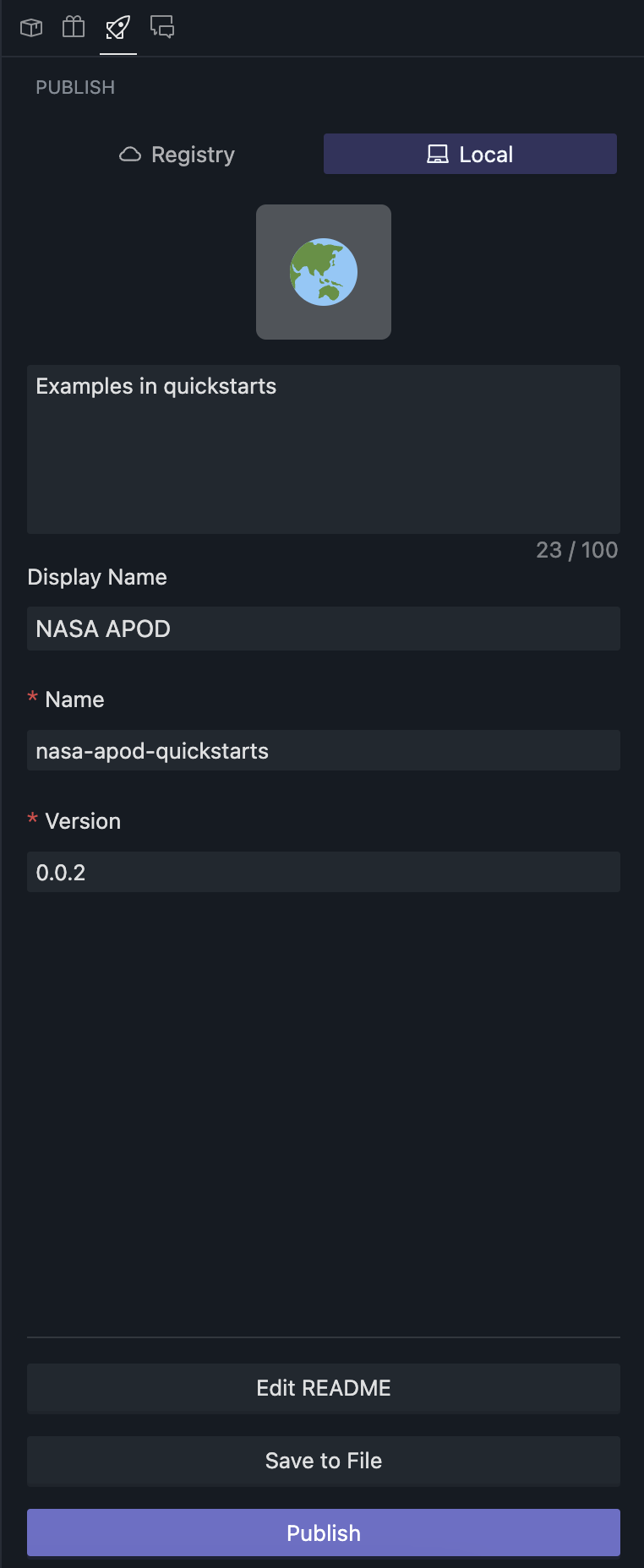Screen dimensions: 644x1568
Task: Click the Version field label
Action: 83,821
